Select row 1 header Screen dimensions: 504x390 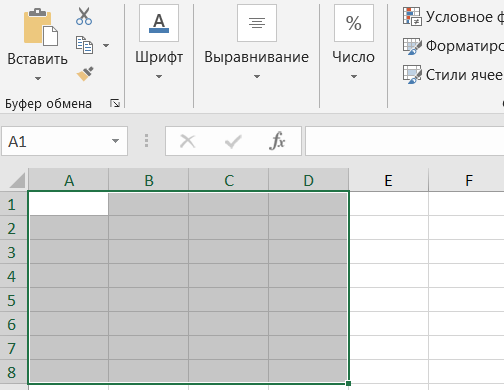(13, 204)
